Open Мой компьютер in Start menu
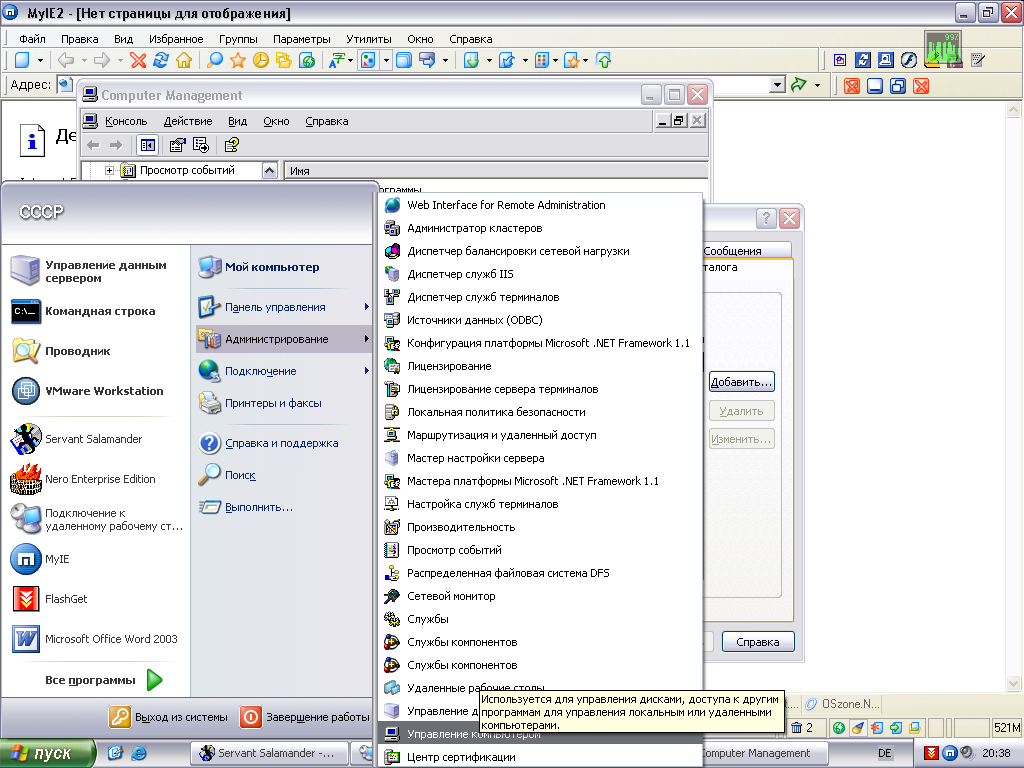This screenshot has height=768, width=1024. coord(283,267)
